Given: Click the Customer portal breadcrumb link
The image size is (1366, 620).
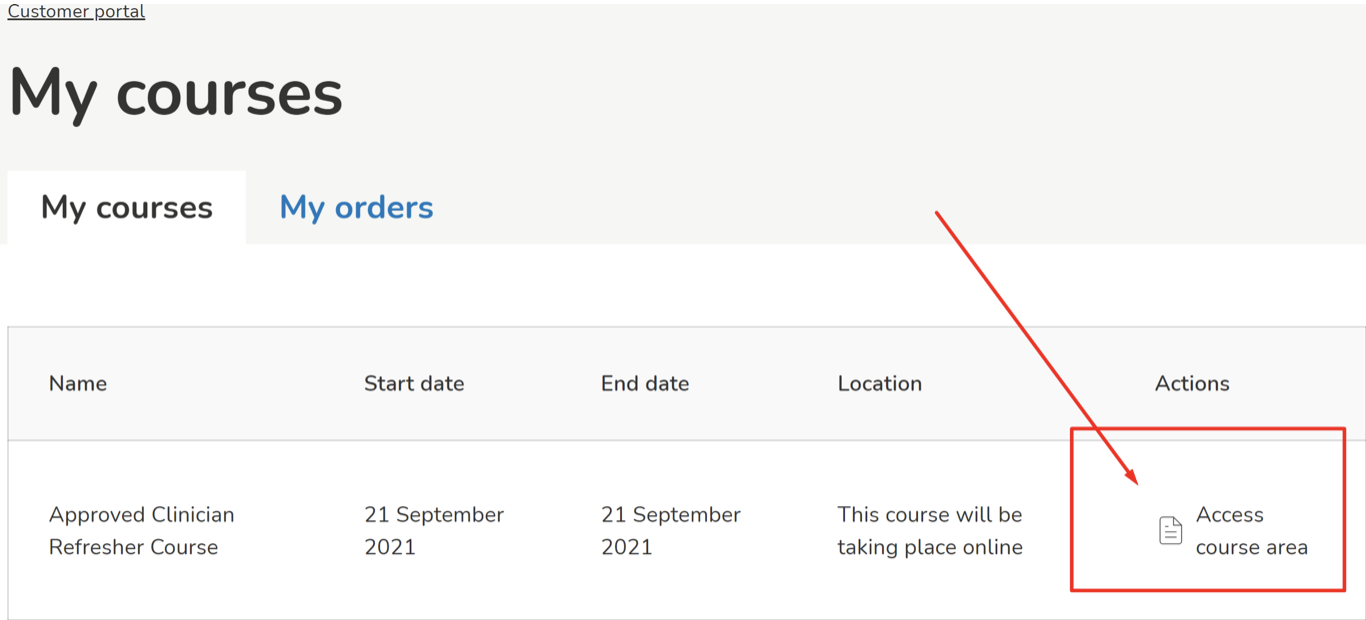Looking at the screenshot, I should [x=76, y=11].
